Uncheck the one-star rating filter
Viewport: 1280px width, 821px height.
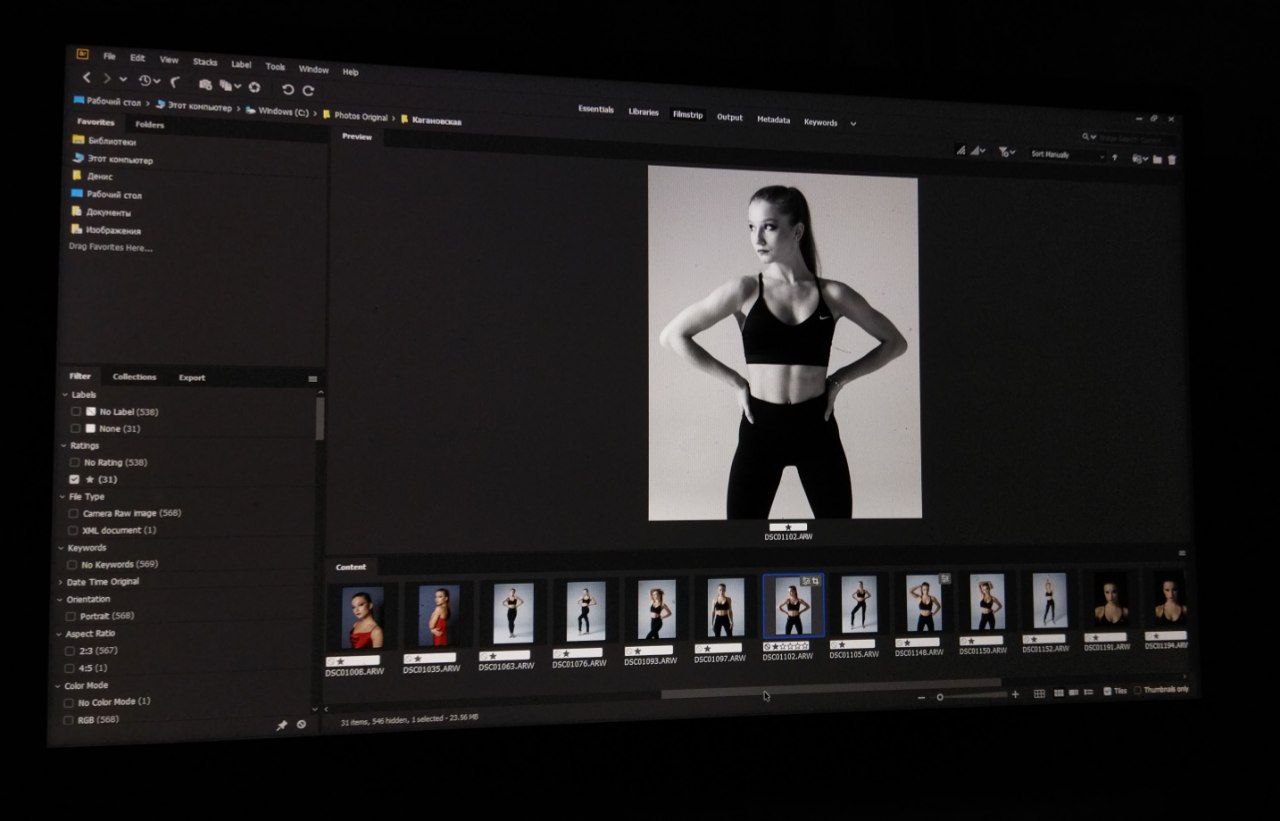(74, 480)
